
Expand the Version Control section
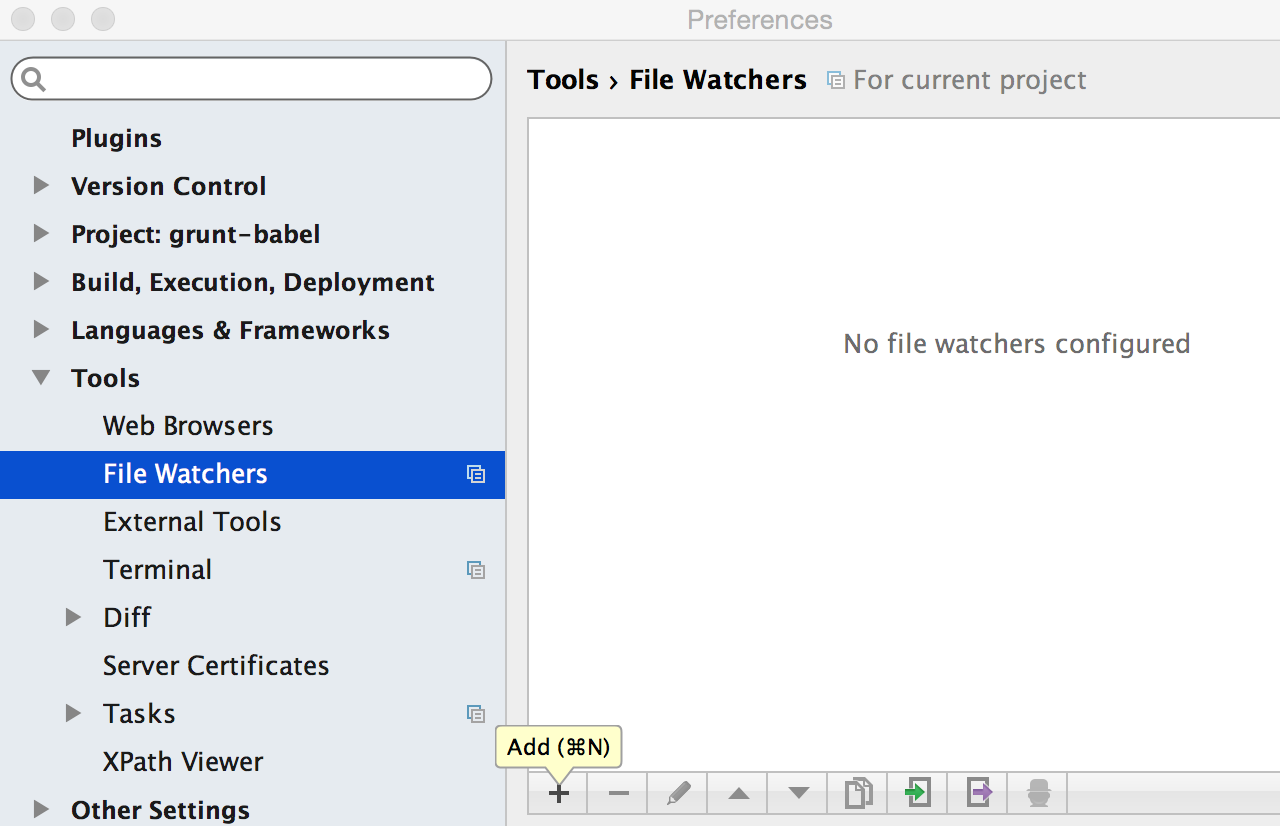pyautogui.click(x=41, y=185)
